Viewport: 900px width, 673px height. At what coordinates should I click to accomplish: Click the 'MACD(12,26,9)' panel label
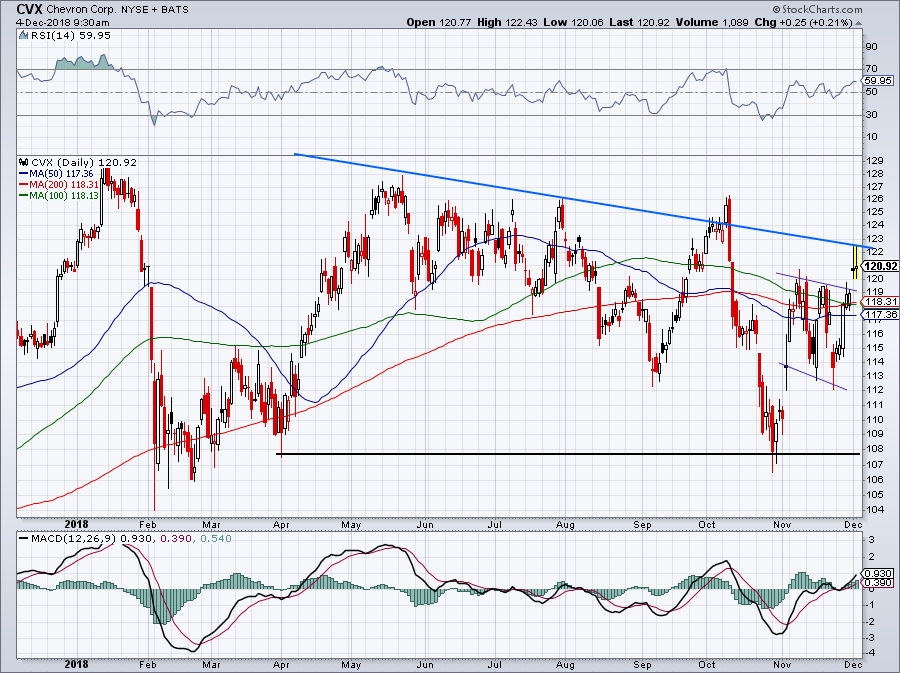73,539
